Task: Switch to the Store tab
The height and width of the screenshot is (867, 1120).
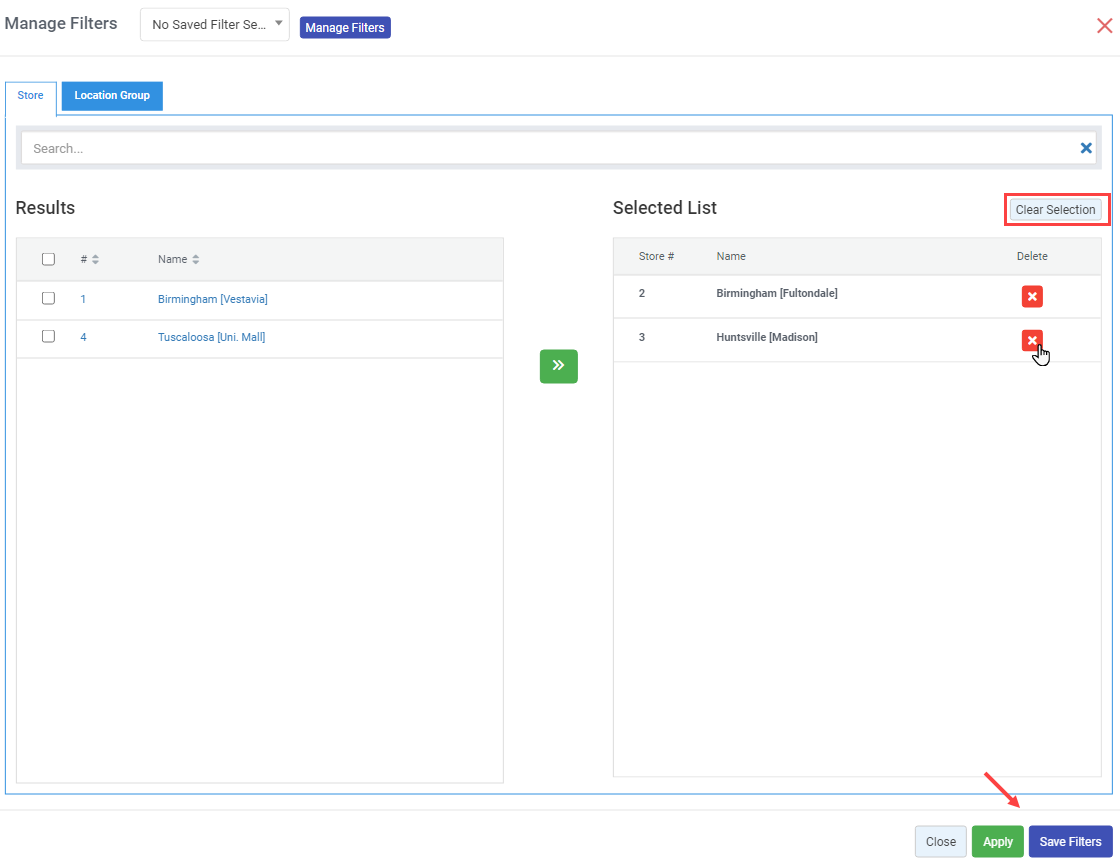Action: (31, 96)
